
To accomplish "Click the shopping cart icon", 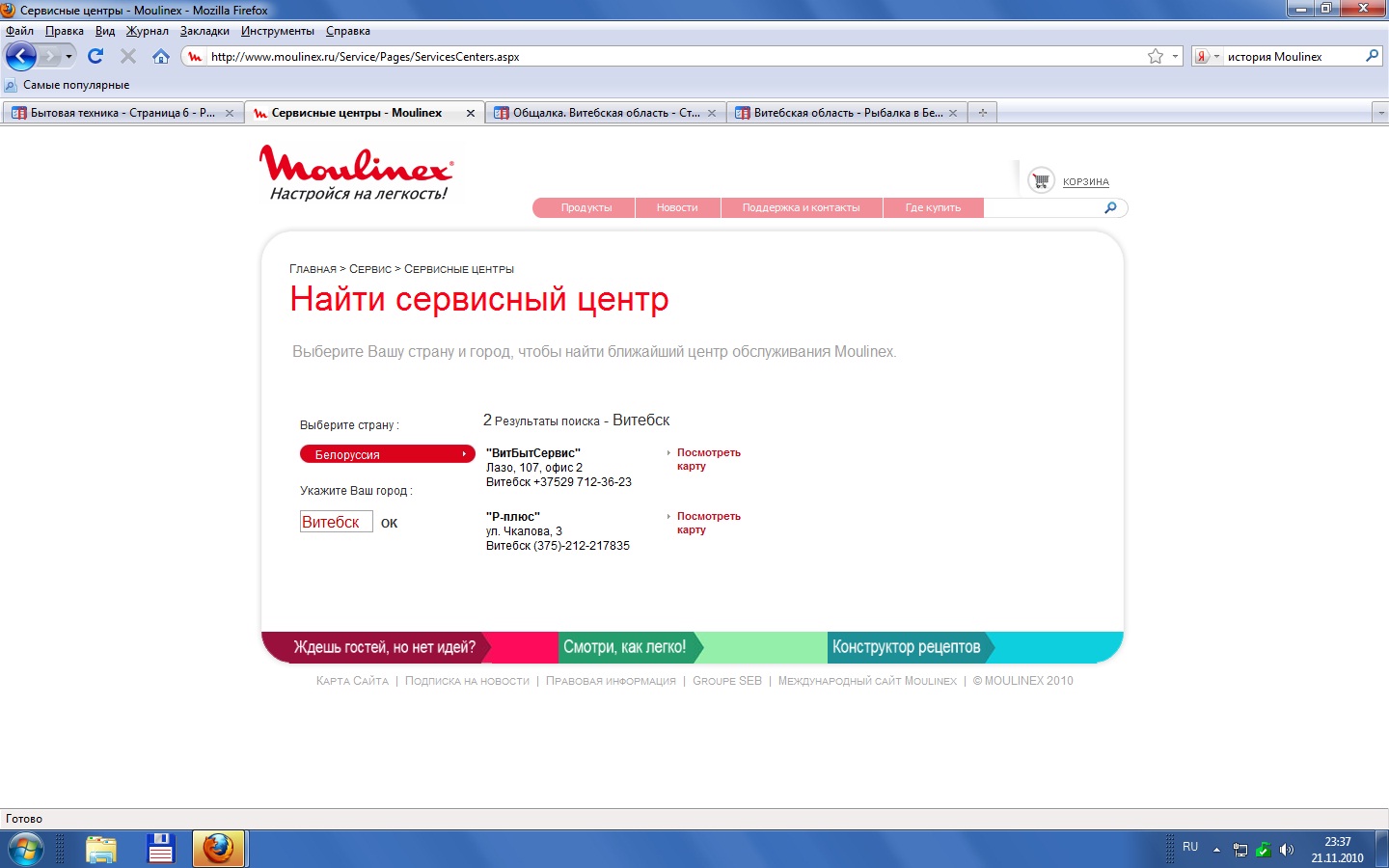I will click(1041, 180).
